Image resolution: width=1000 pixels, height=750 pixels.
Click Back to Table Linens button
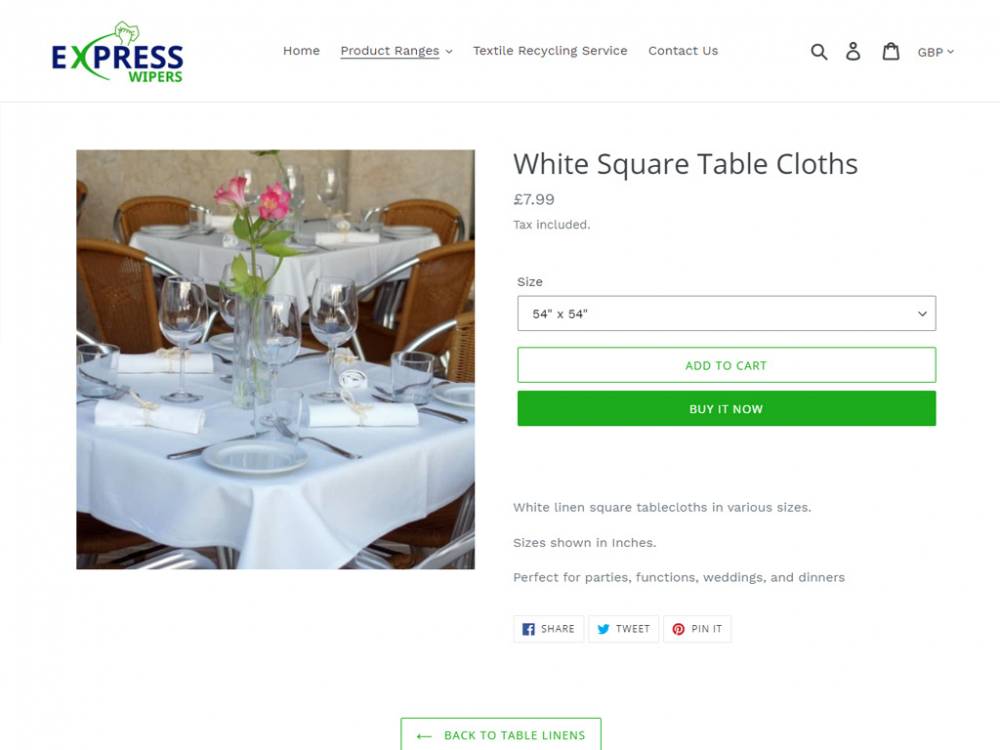(501, 734)
